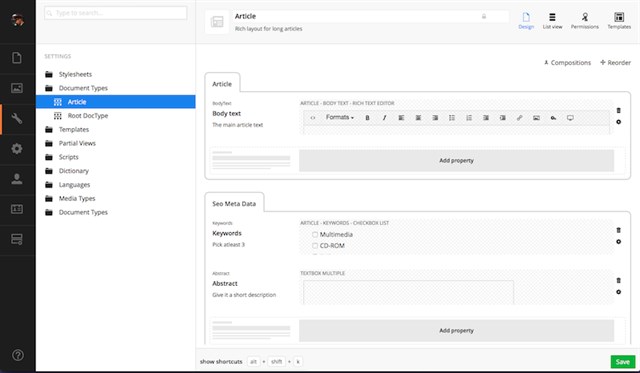
Task: Align text right in editor
Action: [x=435, y=118]
